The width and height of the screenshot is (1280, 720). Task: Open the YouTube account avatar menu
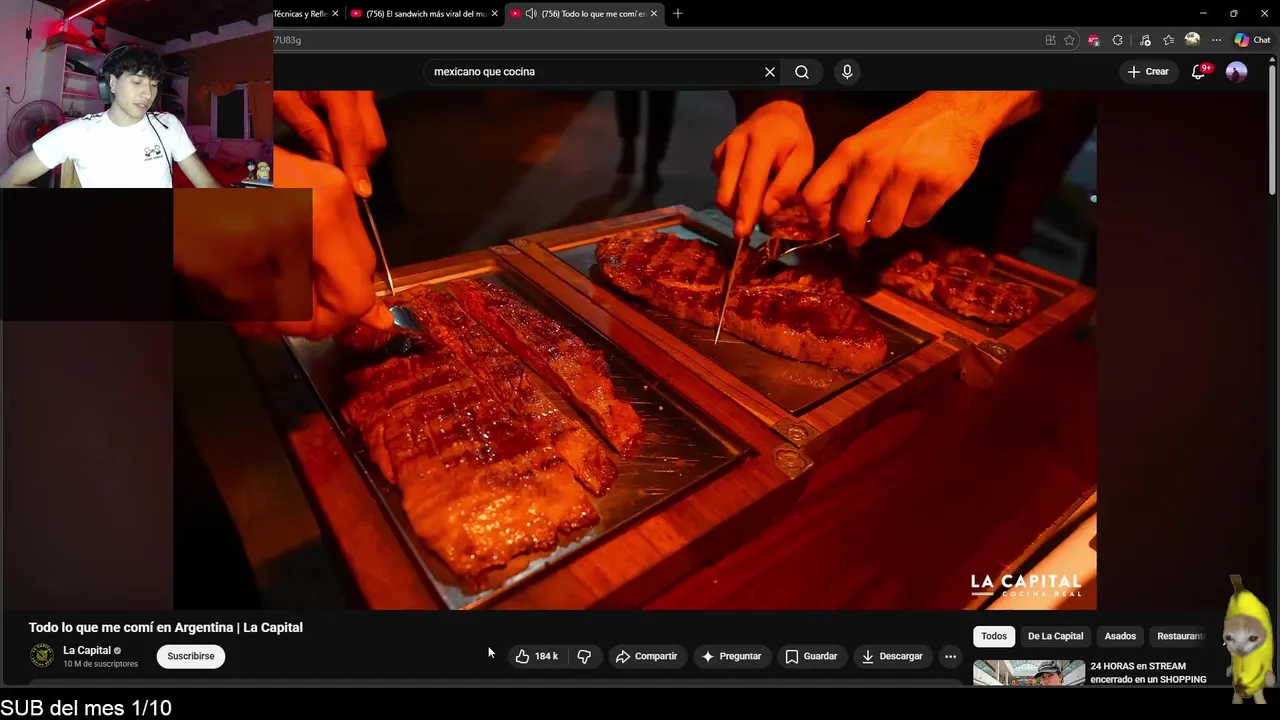coord(1237,72)
